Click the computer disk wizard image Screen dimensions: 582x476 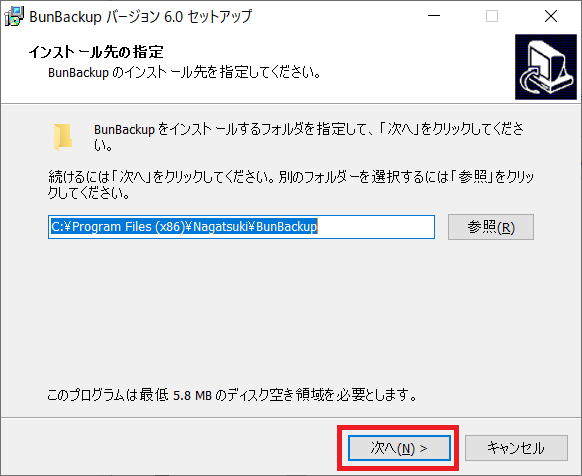click(546, 67)
